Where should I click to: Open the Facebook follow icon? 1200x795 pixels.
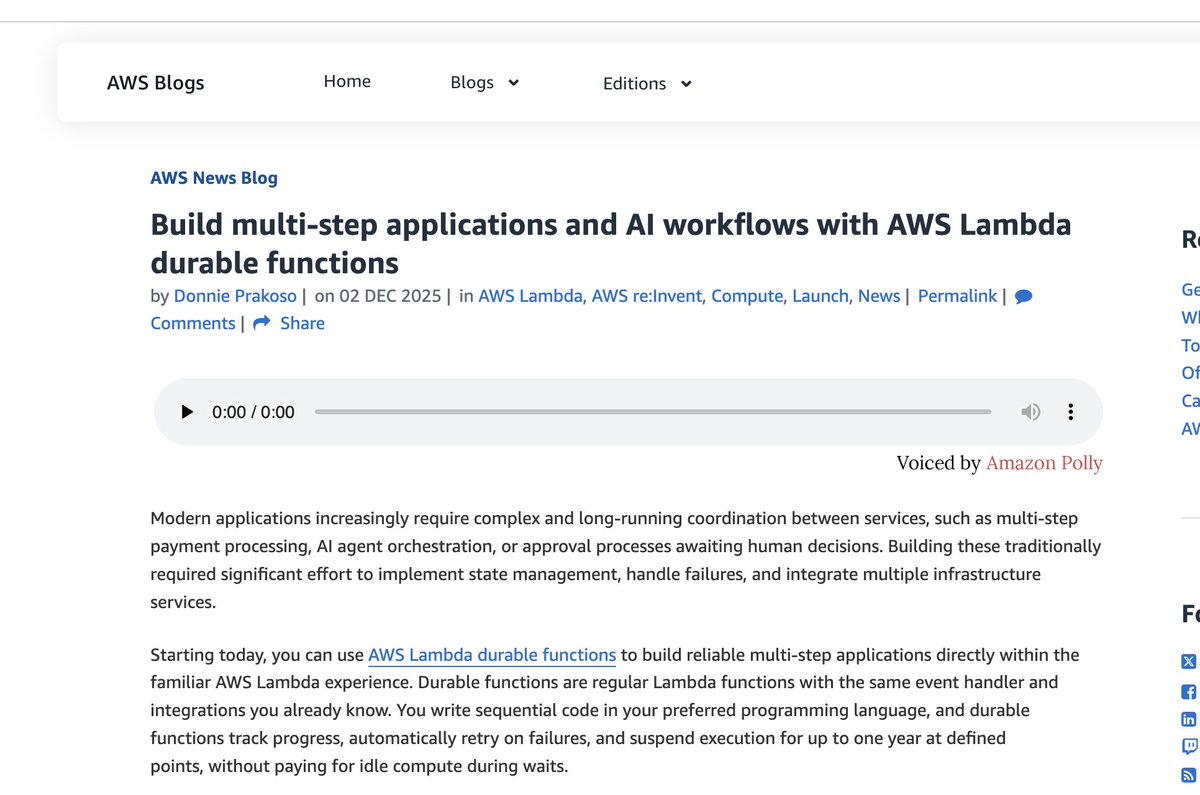click(x=1188, y=690)
